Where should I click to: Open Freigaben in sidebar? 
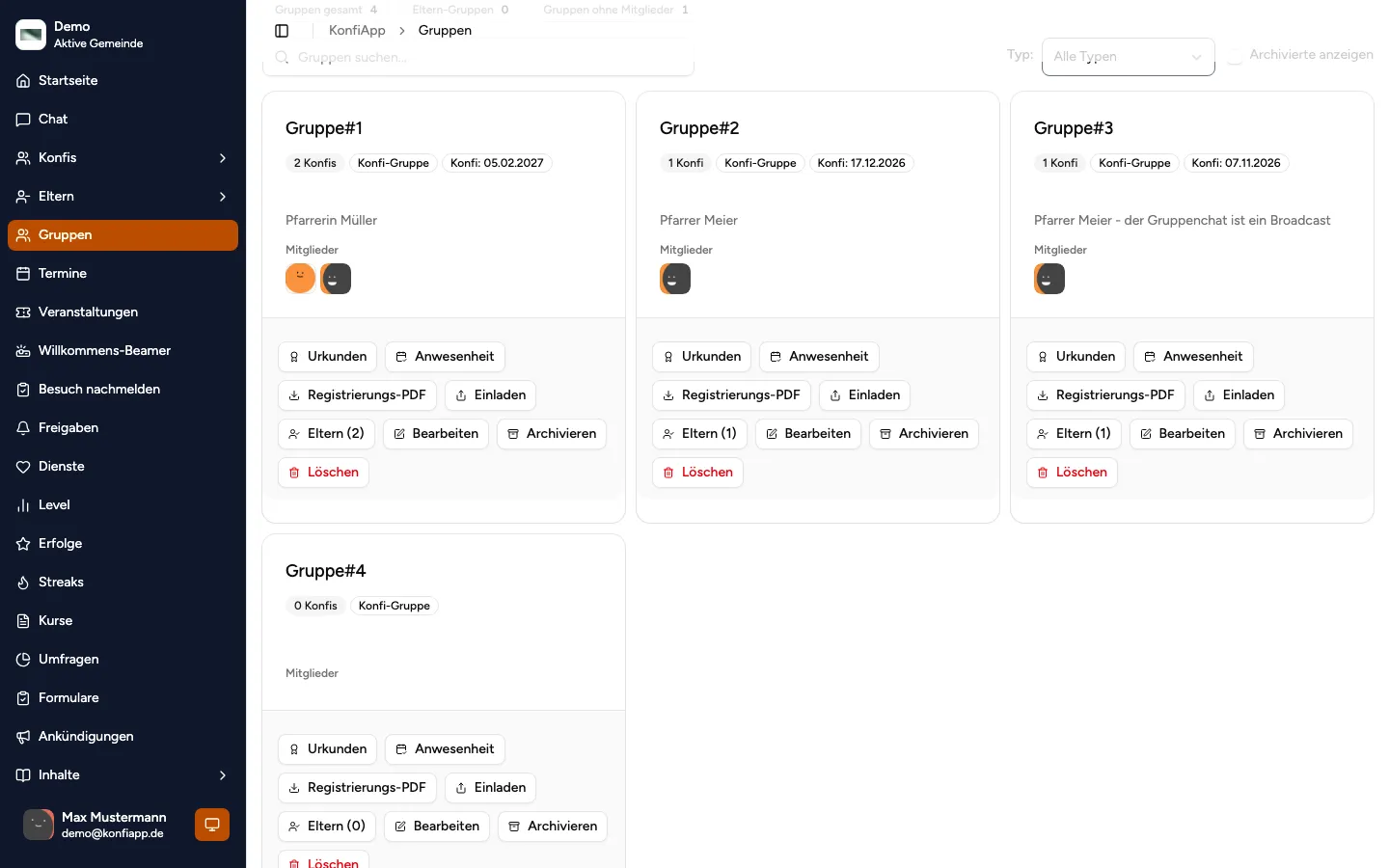coord(123,428)
